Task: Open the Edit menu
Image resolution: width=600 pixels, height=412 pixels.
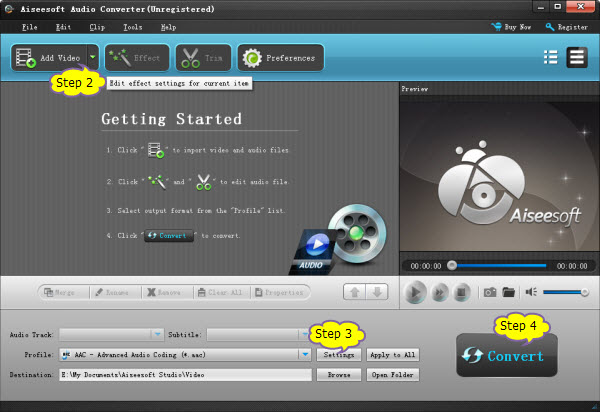Action: click(x=63, y=27)
